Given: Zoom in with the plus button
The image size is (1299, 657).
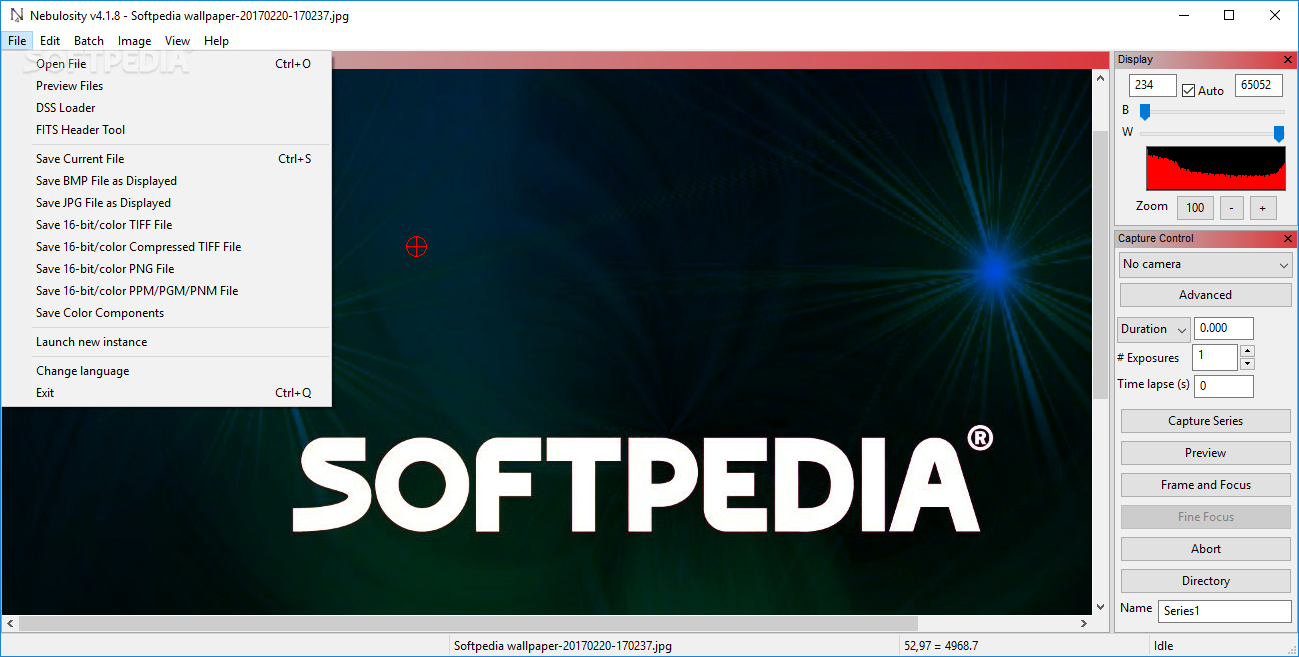Looking at the screenshot, I should (1262, 208).
